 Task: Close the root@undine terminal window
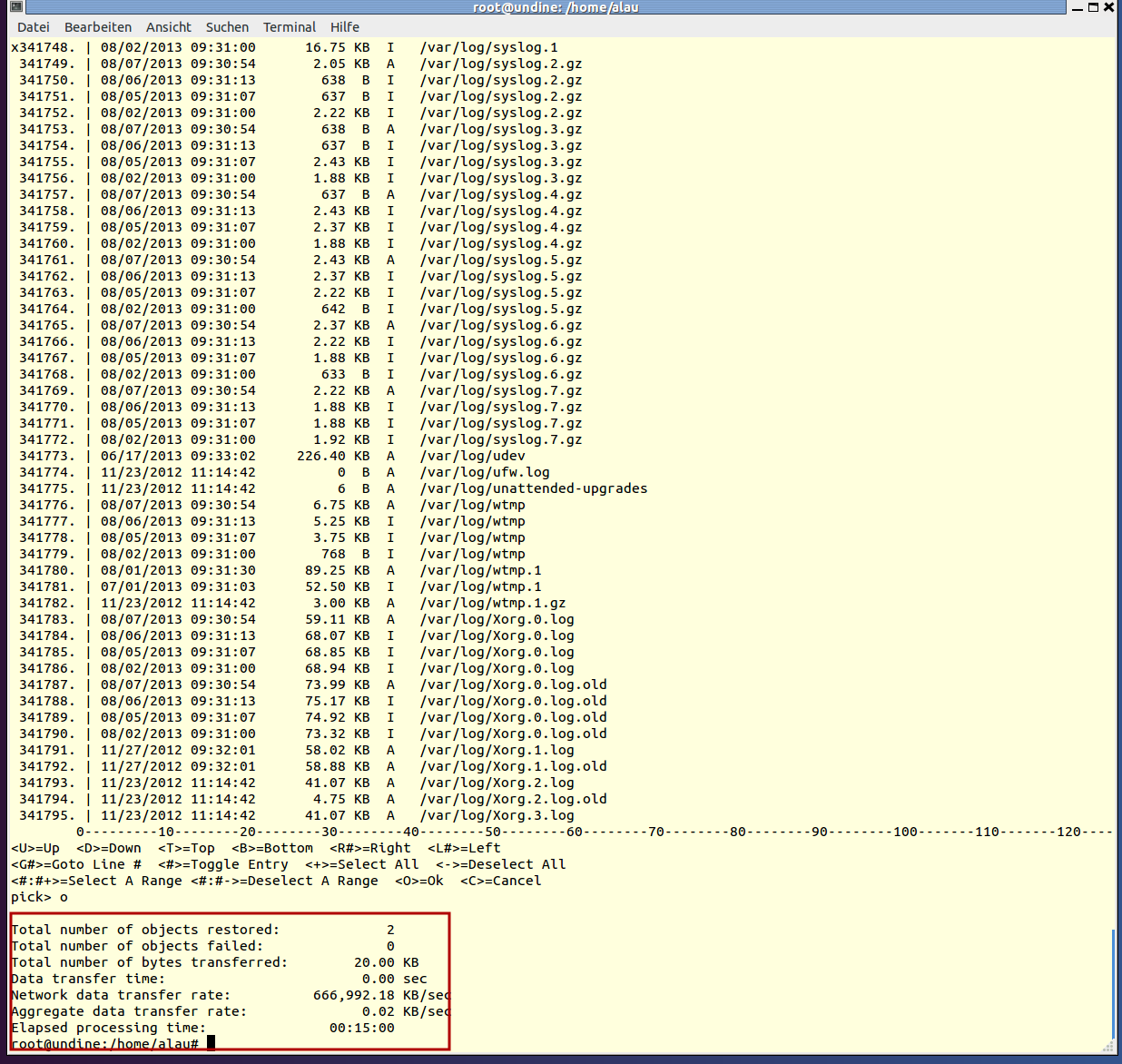(x=1108, y=7)
